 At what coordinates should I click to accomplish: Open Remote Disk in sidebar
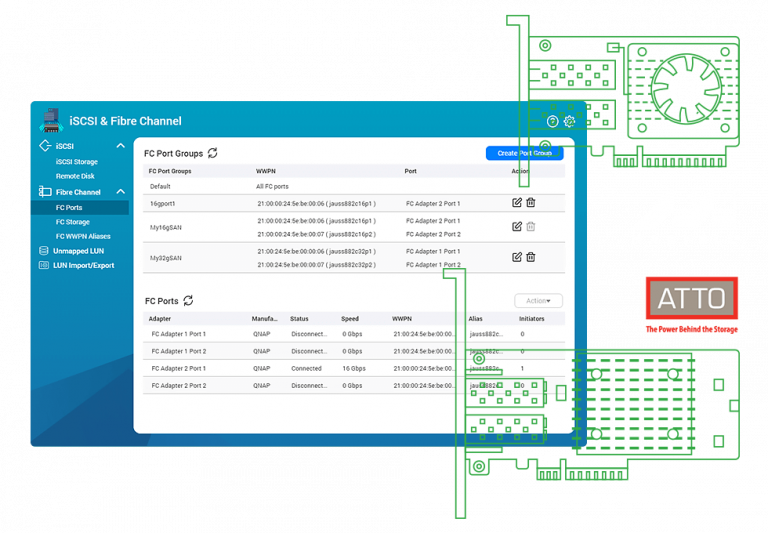pos(75,176)
